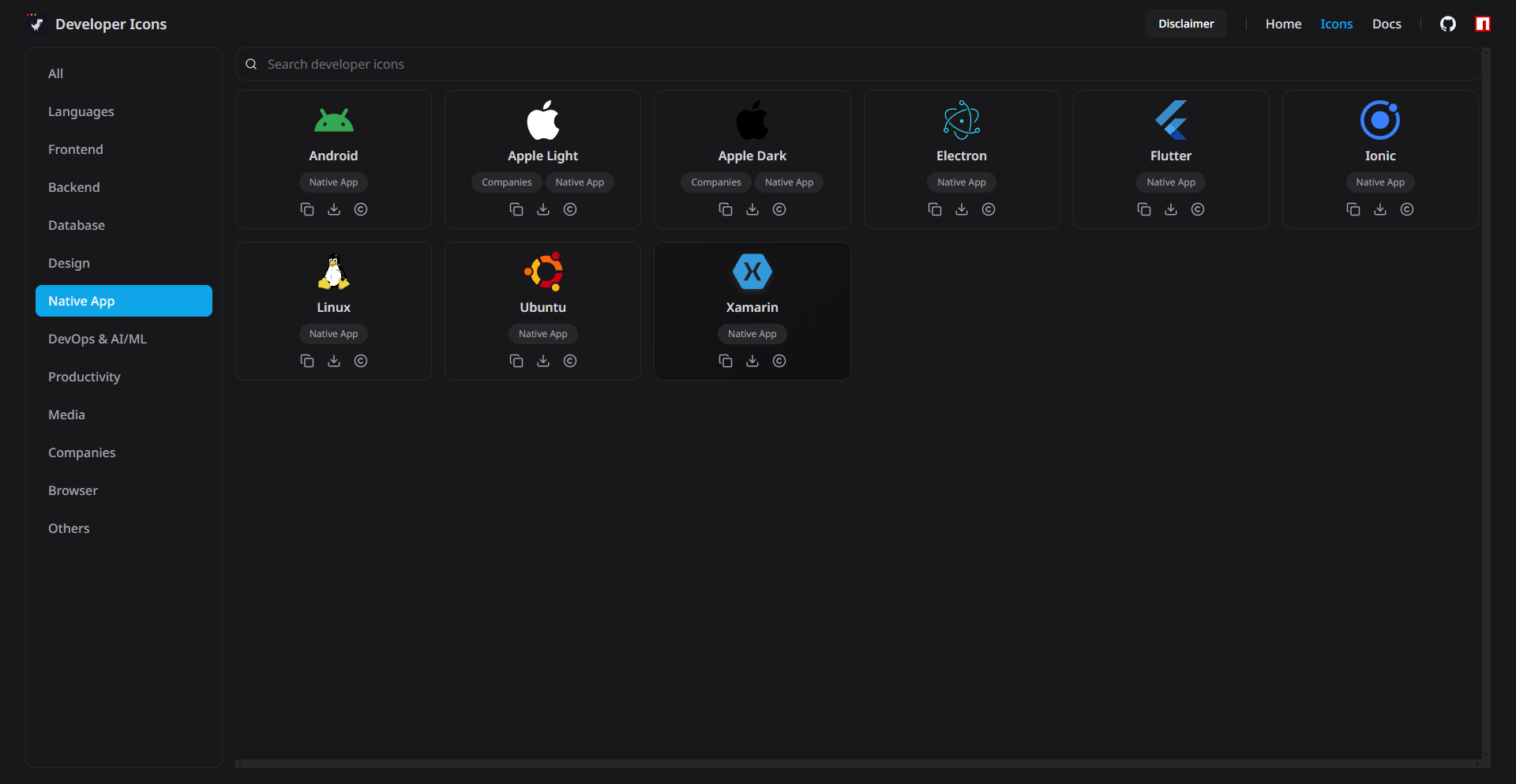The width and height of the screenshot is (1516, 784).
Task: Select the Companies category in sidebar
Action: coord(124,452)
